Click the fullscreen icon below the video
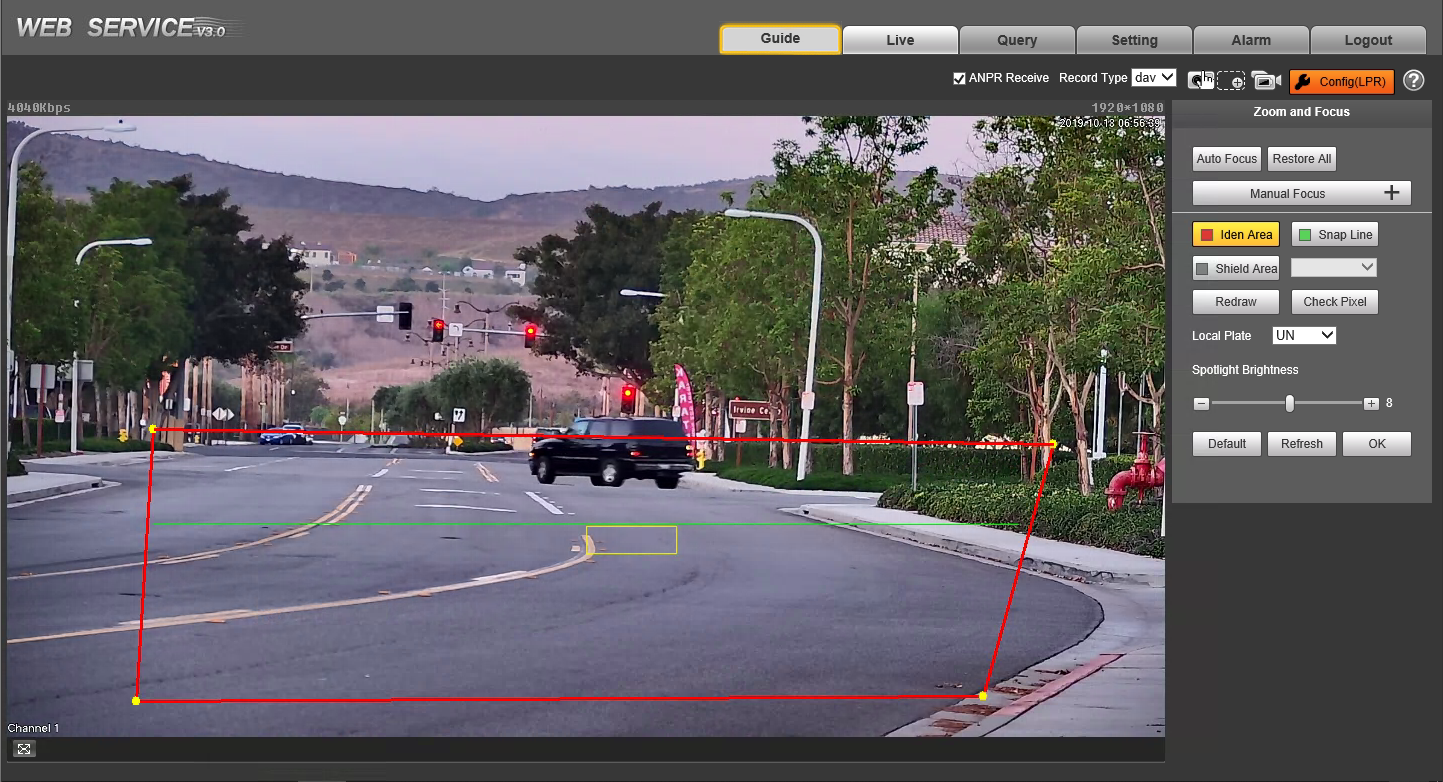This screenshot has height=782, width=1443. tap(25, 748)
